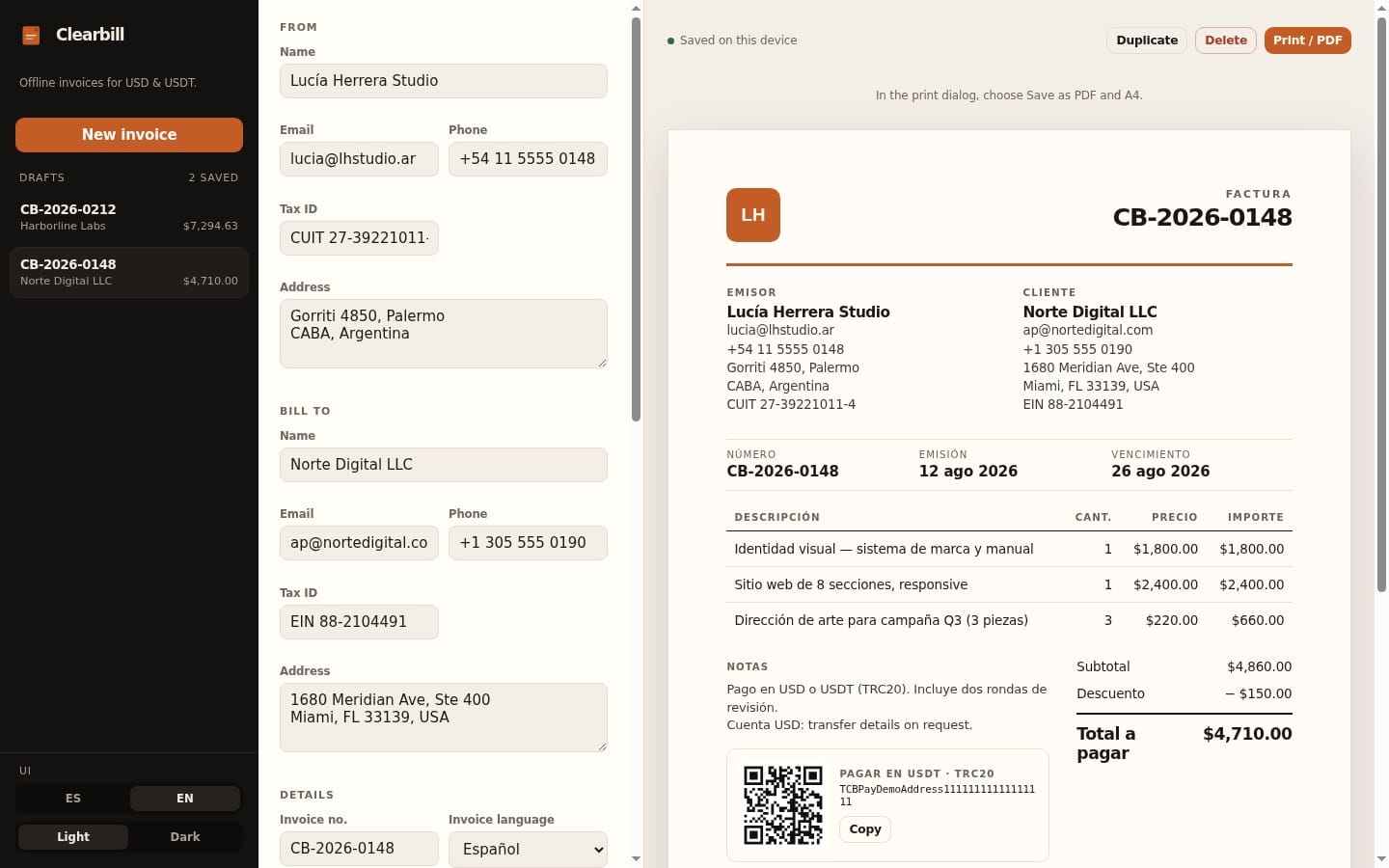The height and width of the screenshot is (868, 1389).
Task: Switch UI language to ES
Action: click(73, 799)
